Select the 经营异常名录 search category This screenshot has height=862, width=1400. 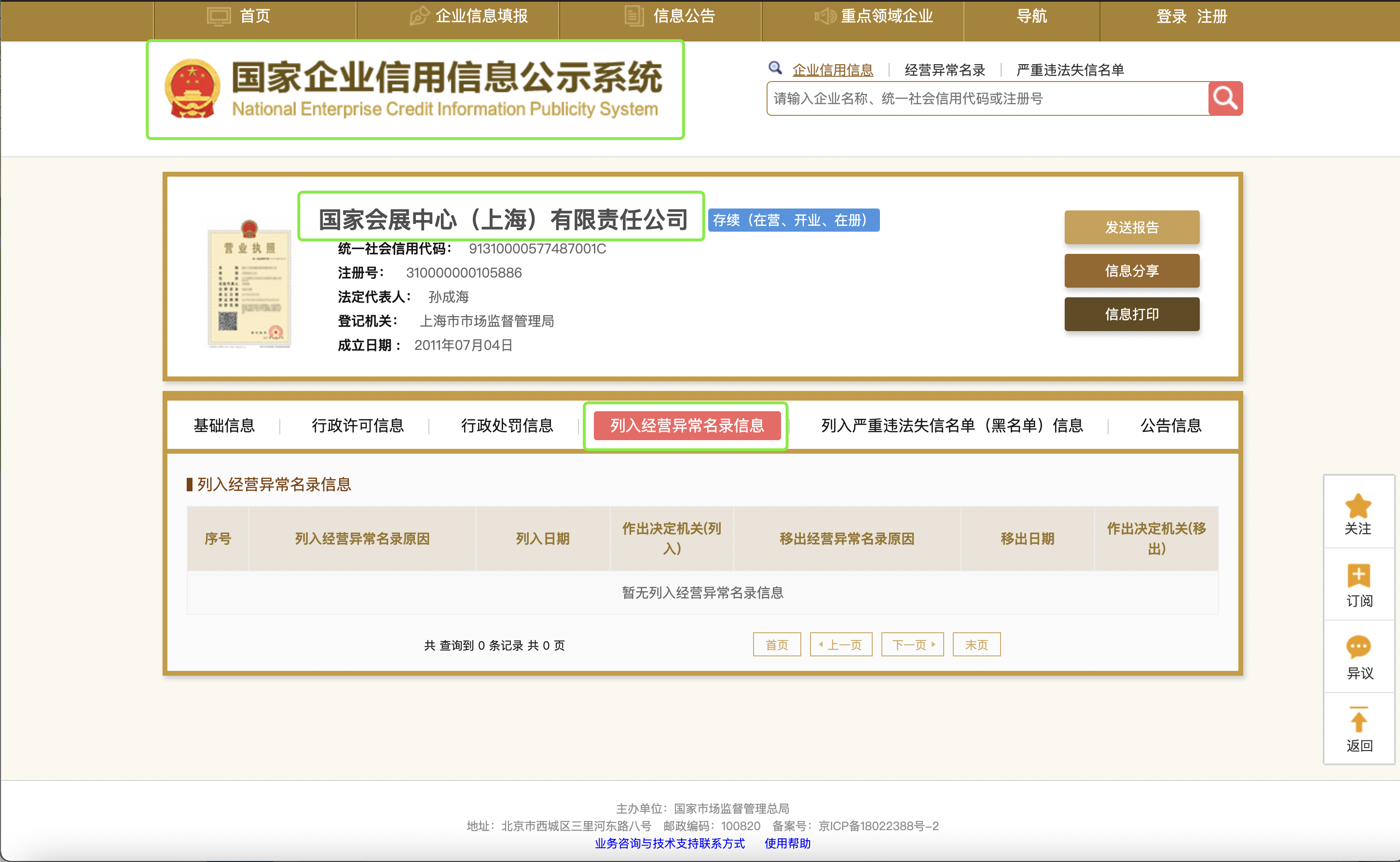tap(945, 70)
